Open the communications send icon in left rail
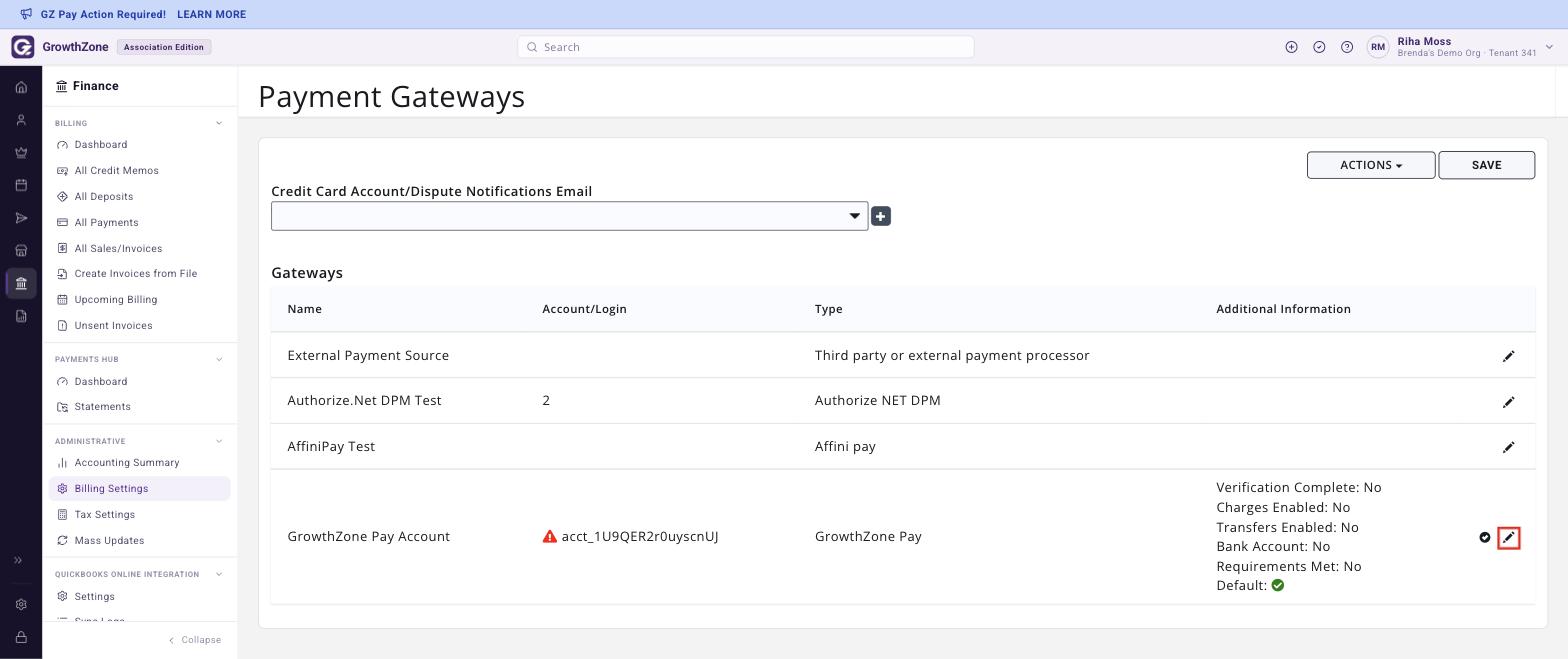 pyautogui.click(x=21, y=218)
